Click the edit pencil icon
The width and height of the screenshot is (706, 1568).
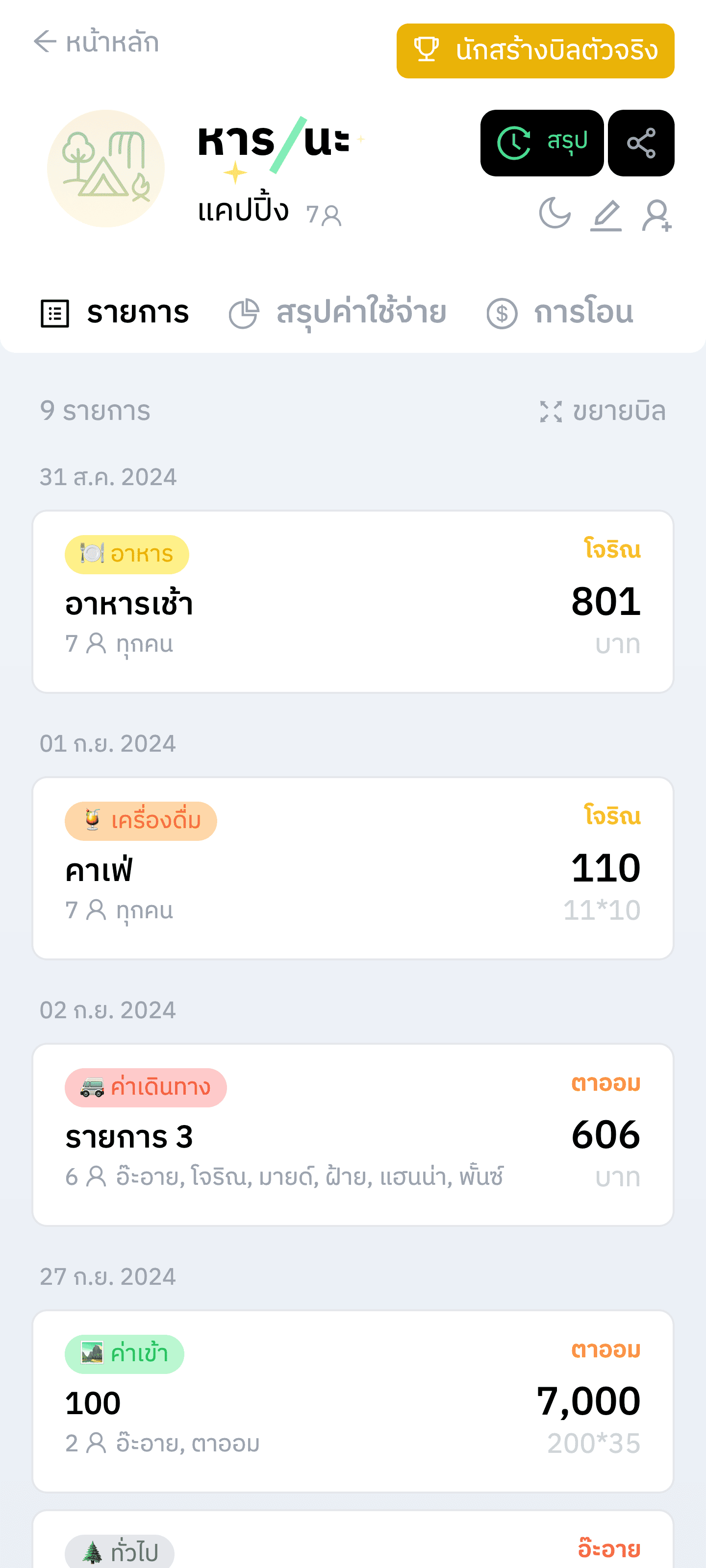(x=605, y=215)
